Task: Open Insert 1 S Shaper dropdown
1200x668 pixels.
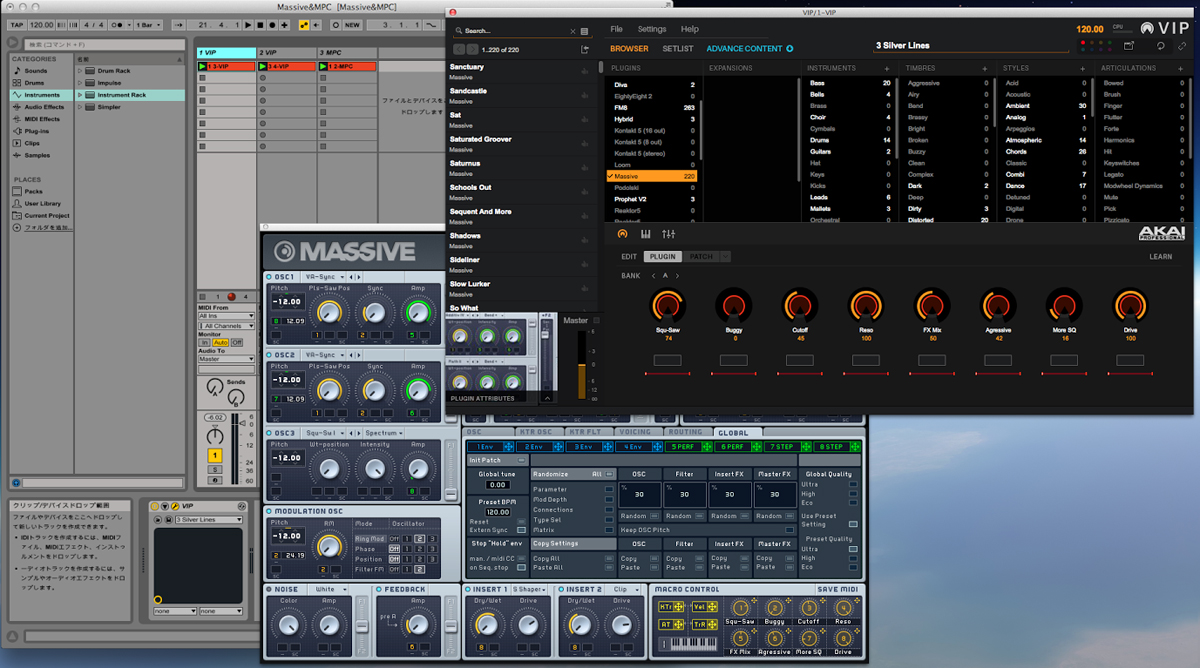Action: 530,589
